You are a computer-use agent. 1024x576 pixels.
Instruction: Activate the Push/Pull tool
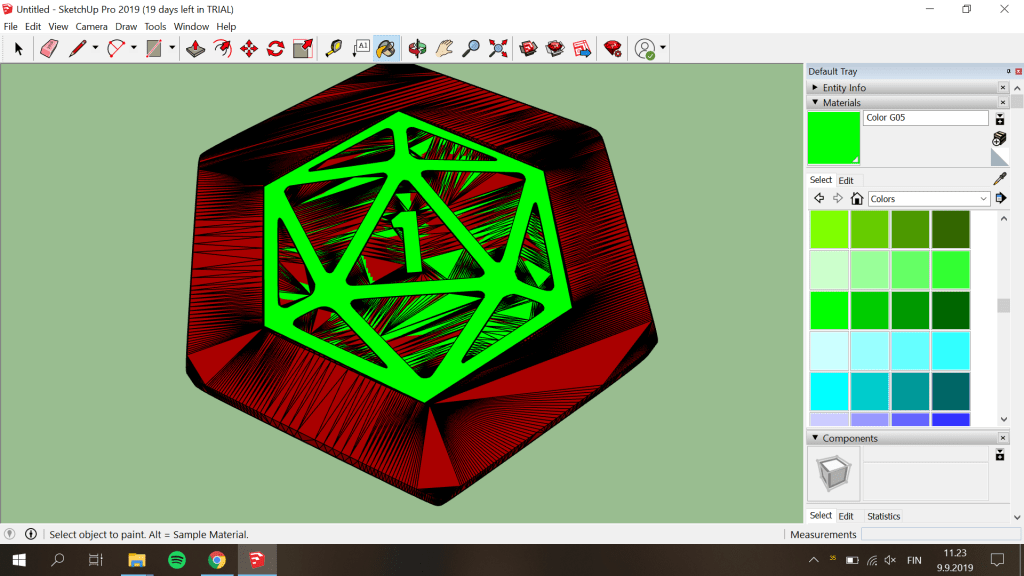point(196,48)
